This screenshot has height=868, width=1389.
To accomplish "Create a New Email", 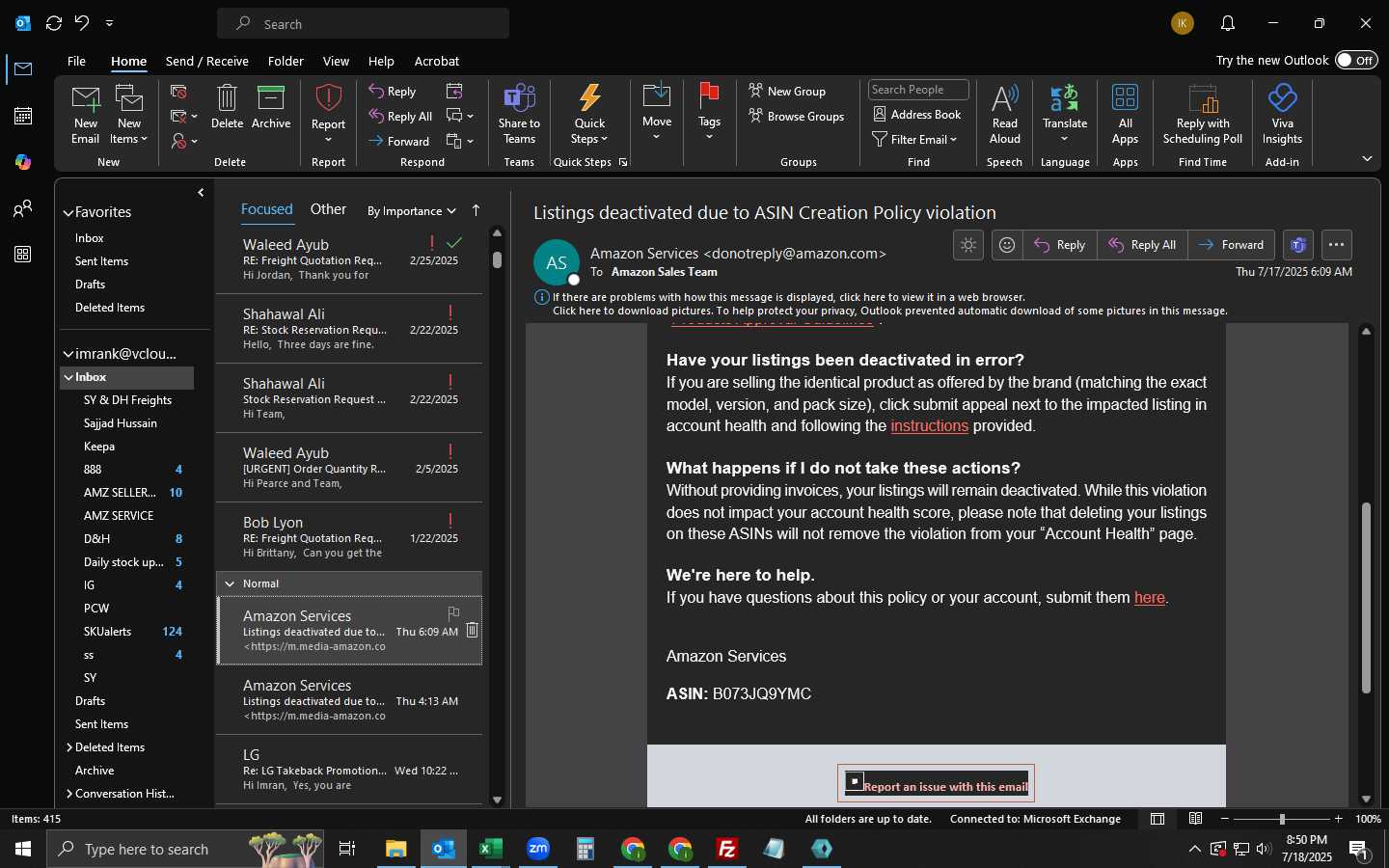I will [x=85, y=114].
